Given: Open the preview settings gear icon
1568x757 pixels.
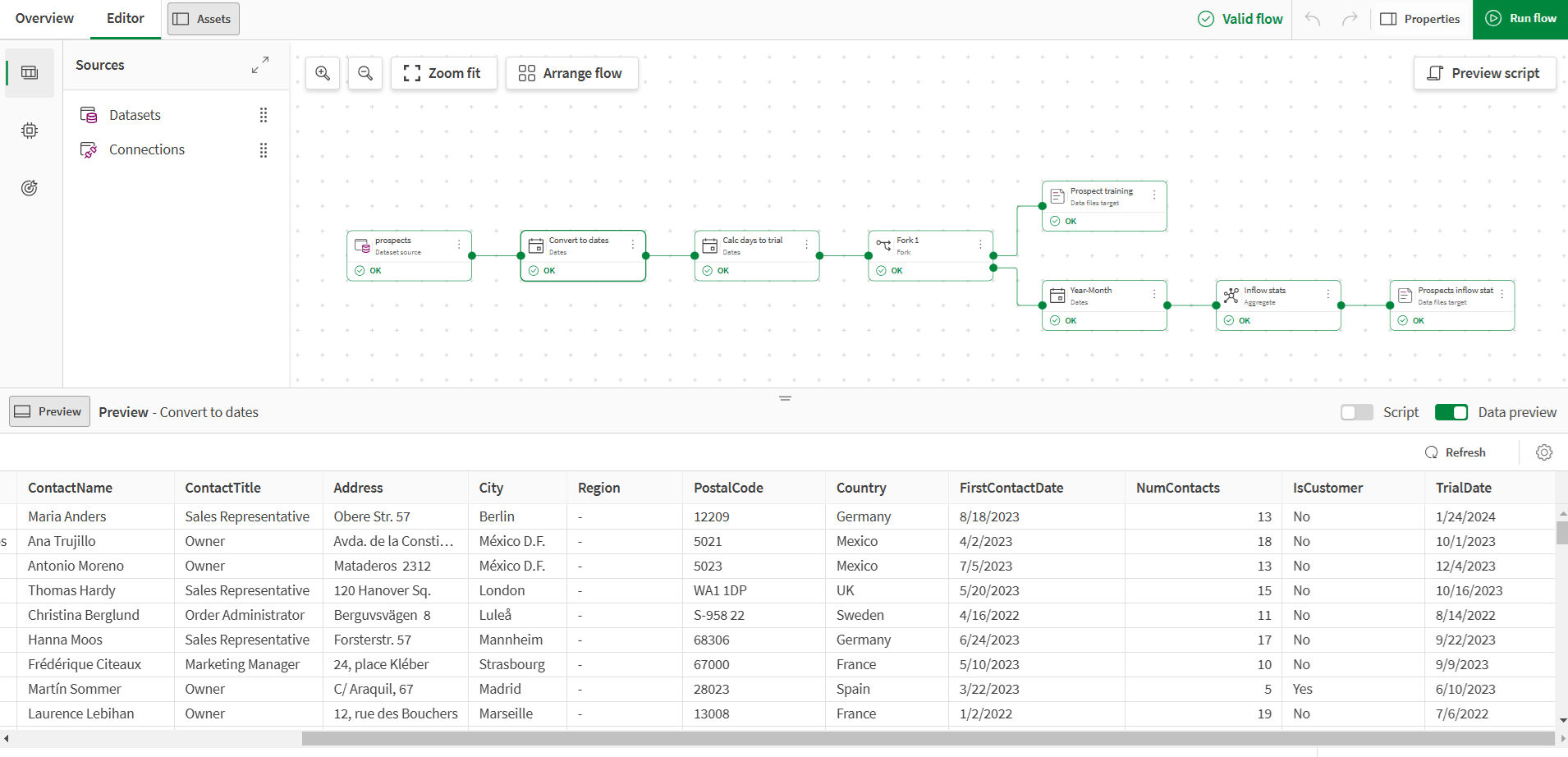Looking at the screenshot, I should pos(1544,452).
